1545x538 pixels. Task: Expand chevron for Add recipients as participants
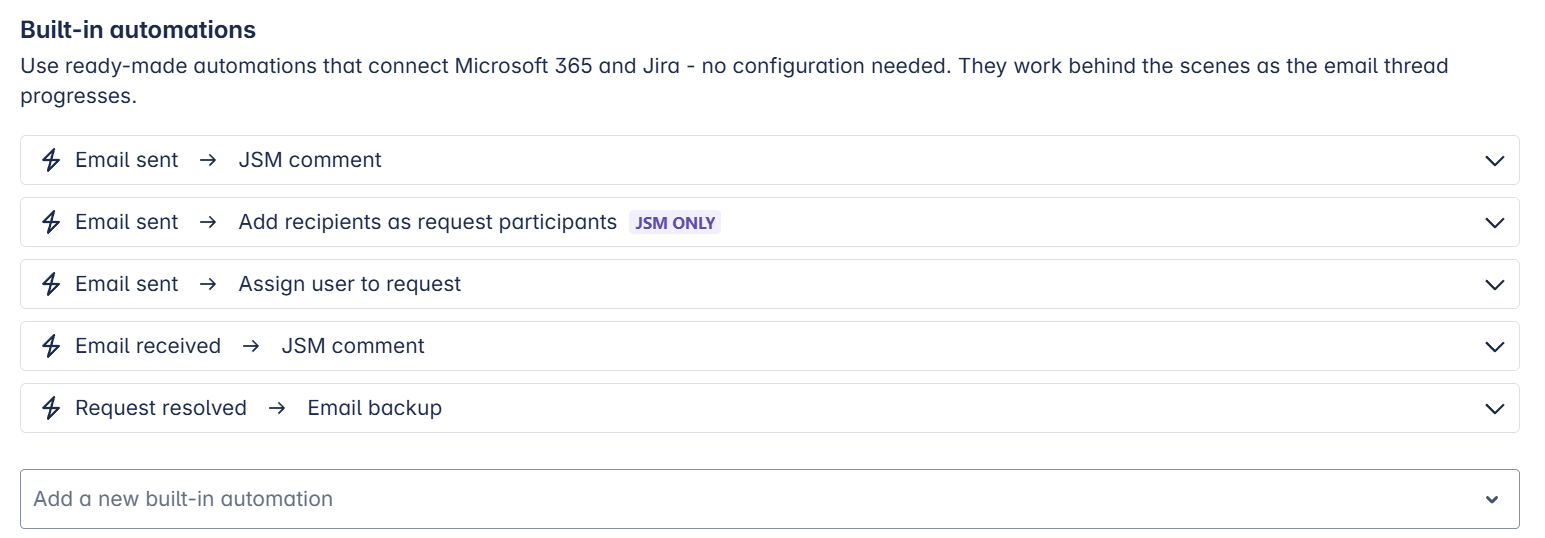1494,222
